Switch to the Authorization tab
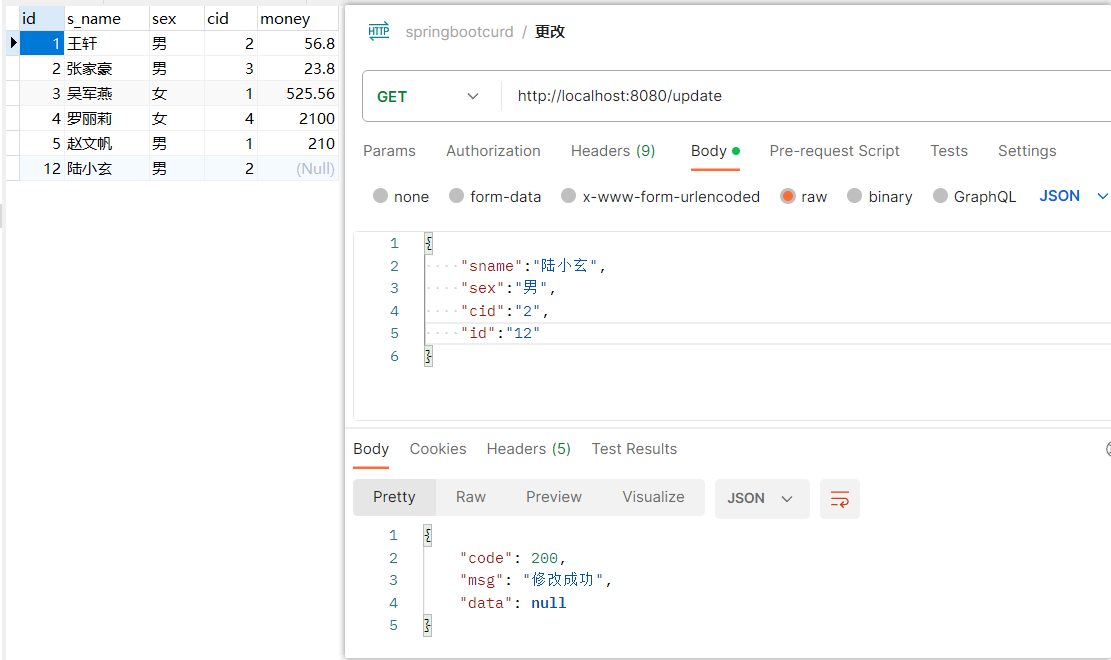This screenshot has width=1111, height=660. [493, 151]
